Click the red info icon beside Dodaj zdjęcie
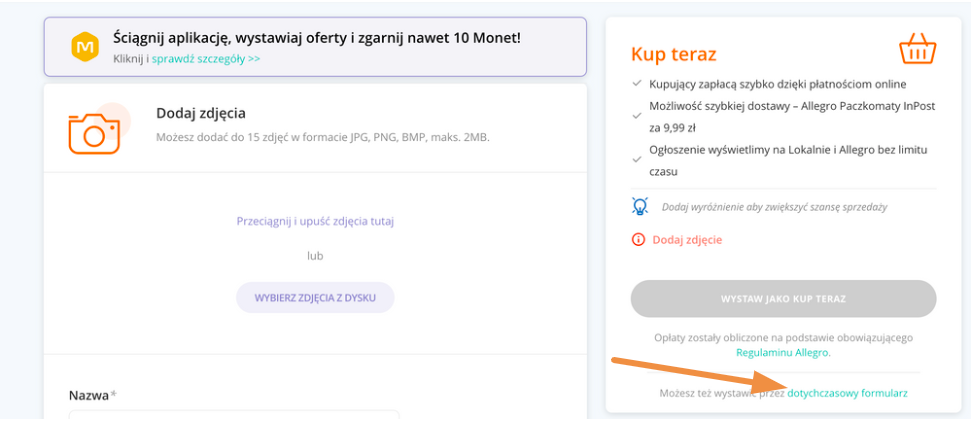Image resolution: width=974 pixels, height=432 pixels. tap(638, 239)
